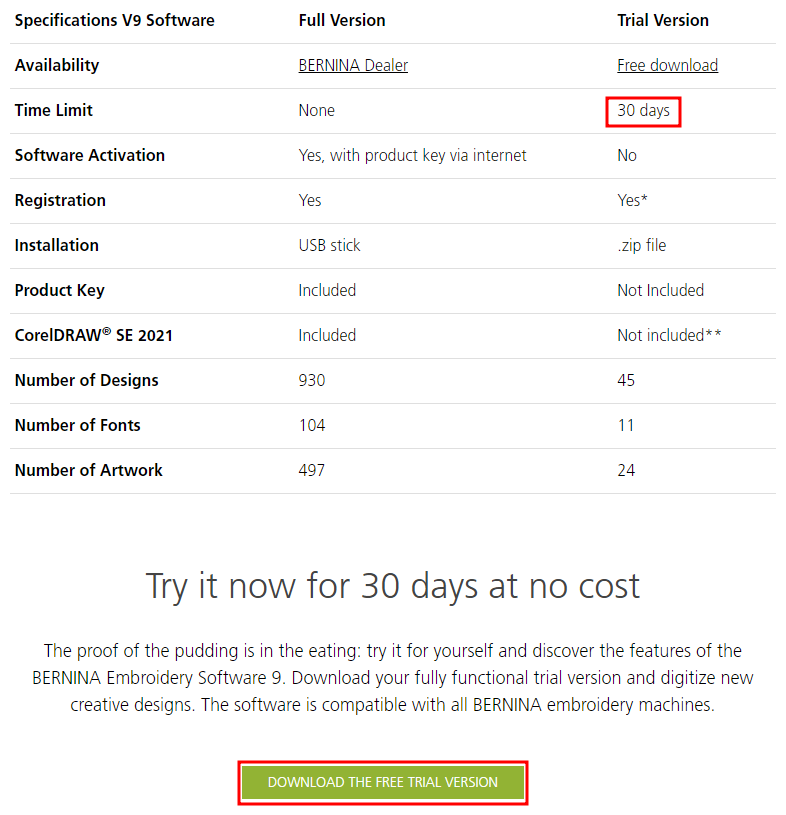Click the '104' fonts value
The image size is (786, 815).
coord(312,425)
